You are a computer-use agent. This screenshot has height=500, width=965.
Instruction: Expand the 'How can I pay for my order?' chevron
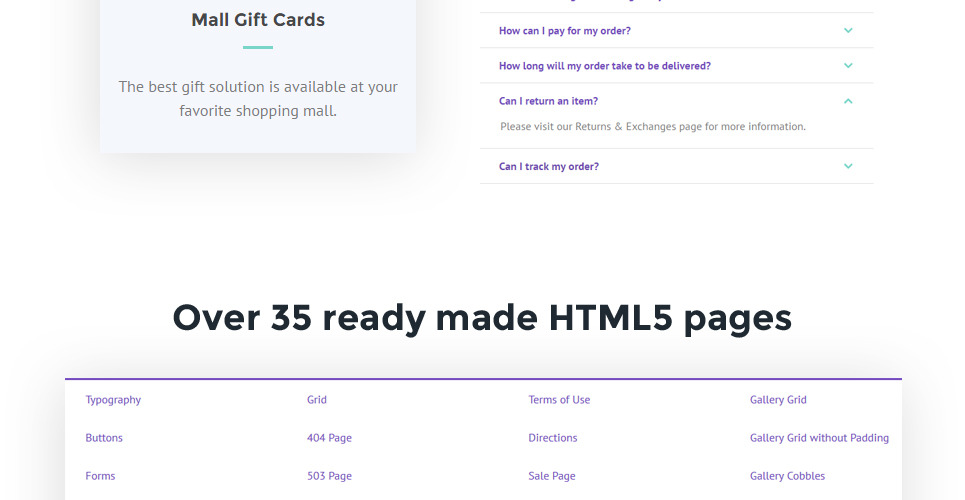848,31
